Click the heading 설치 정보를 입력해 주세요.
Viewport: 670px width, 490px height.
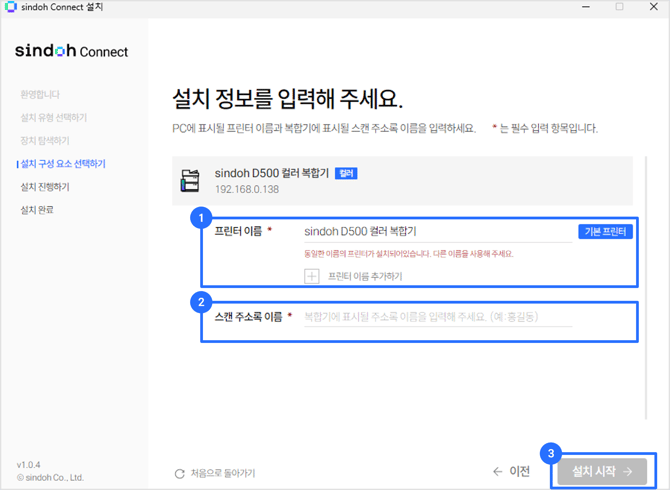pyautogui.click(x=288, y=99)
